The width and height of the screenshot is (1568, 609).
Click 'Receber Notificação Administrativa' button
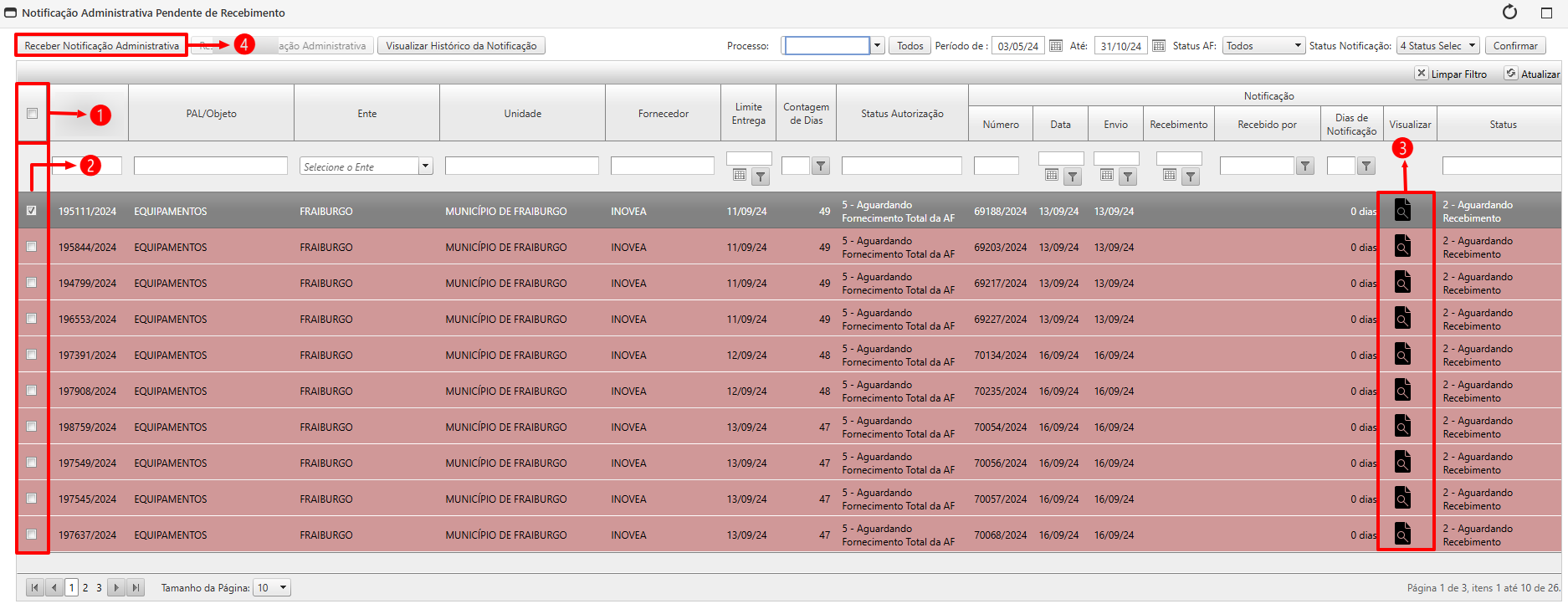pyautogui.click(x=101, y=46)
